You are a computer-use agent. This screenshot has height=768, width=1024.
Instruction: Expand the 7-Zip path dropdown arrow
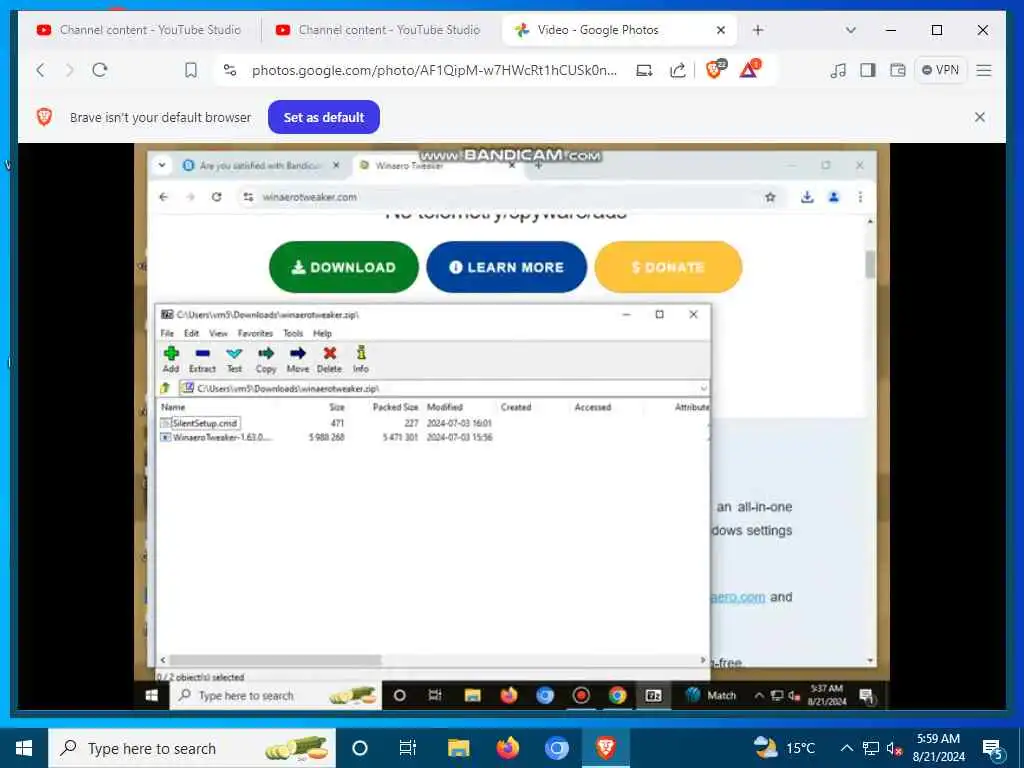click(703, 388)
